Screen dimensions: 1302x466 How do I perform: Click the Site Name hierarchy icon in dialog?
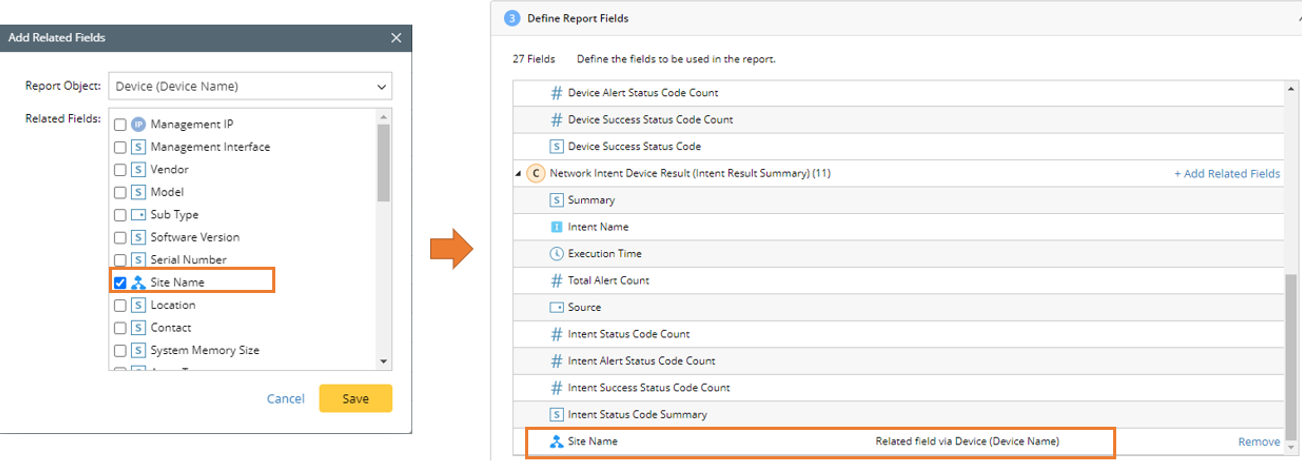(x=138, y=283)
